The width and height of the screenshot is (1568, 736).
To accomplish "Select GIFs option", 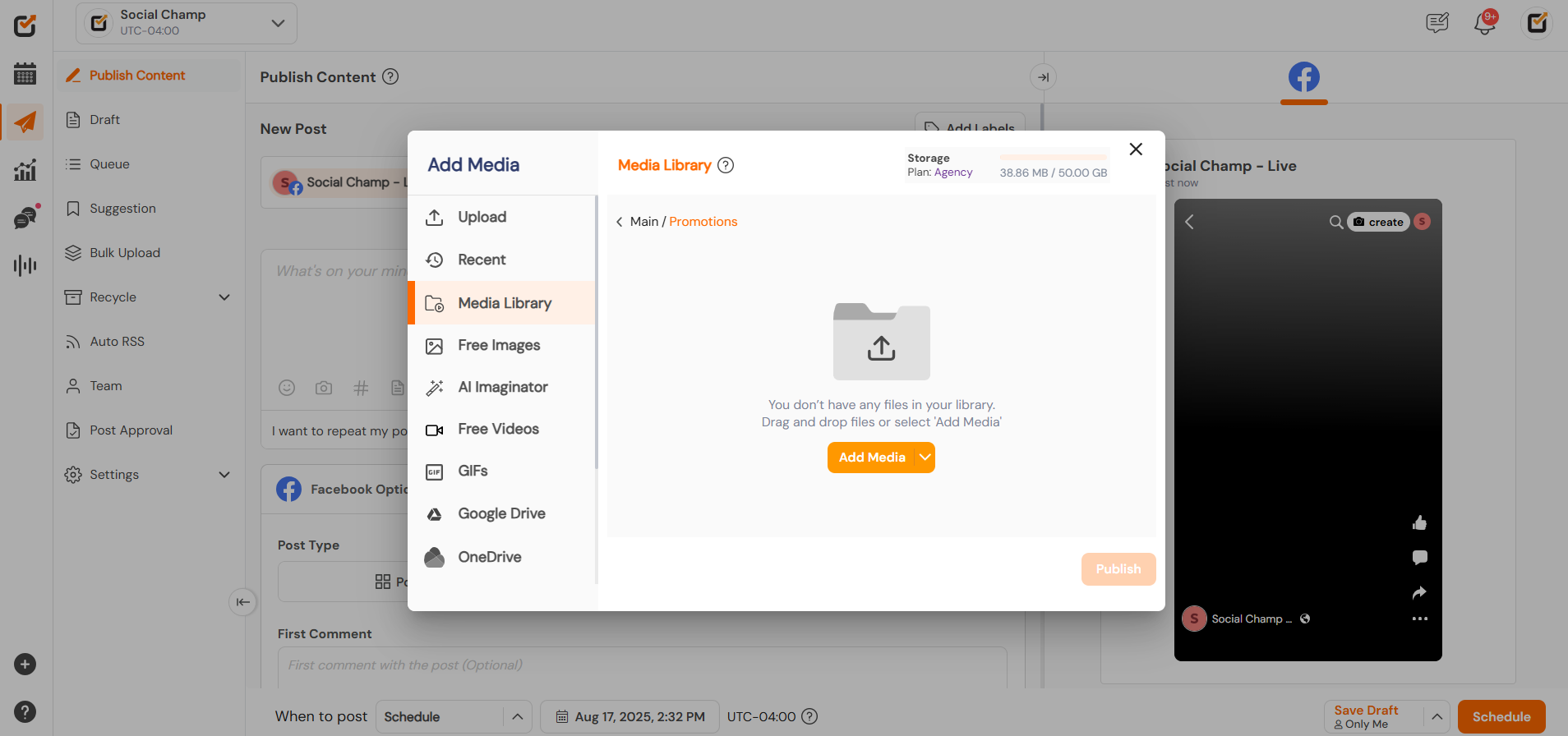I will pyautogui.click(x=501, y=471).
